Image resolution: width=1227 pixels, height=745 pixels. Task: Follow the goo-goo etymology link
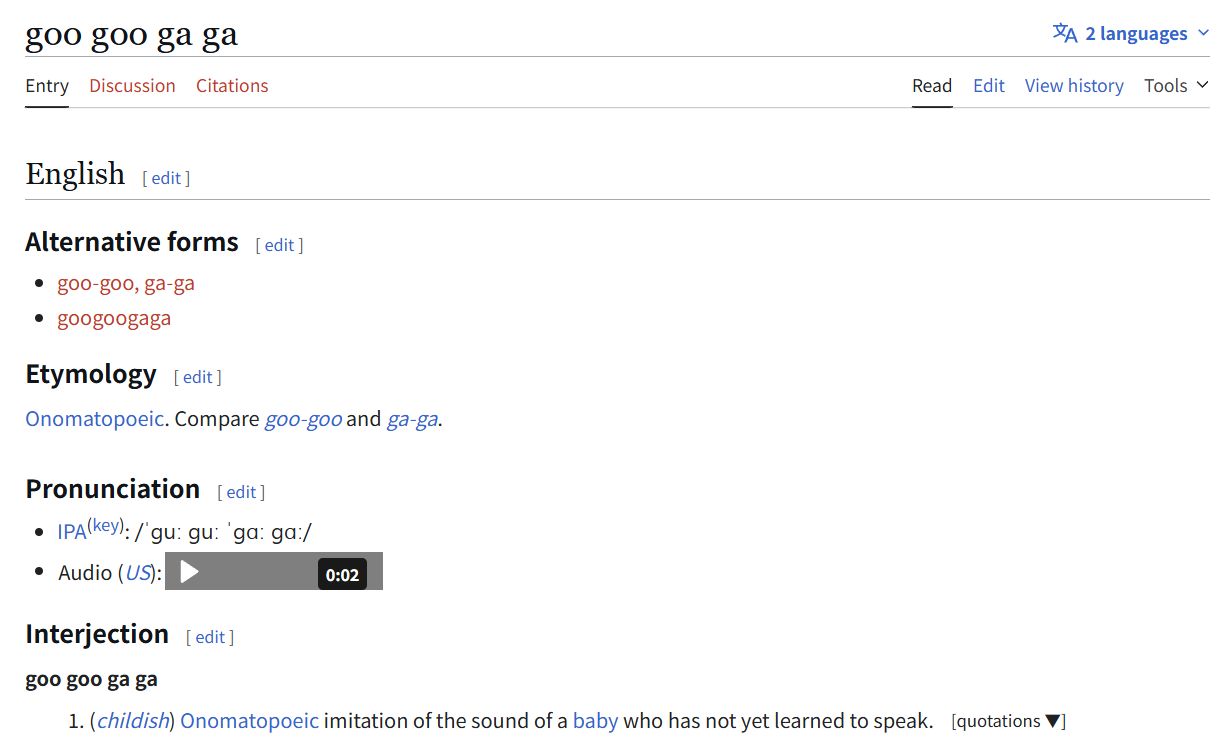pyautogui.click(x=303, y=419)
